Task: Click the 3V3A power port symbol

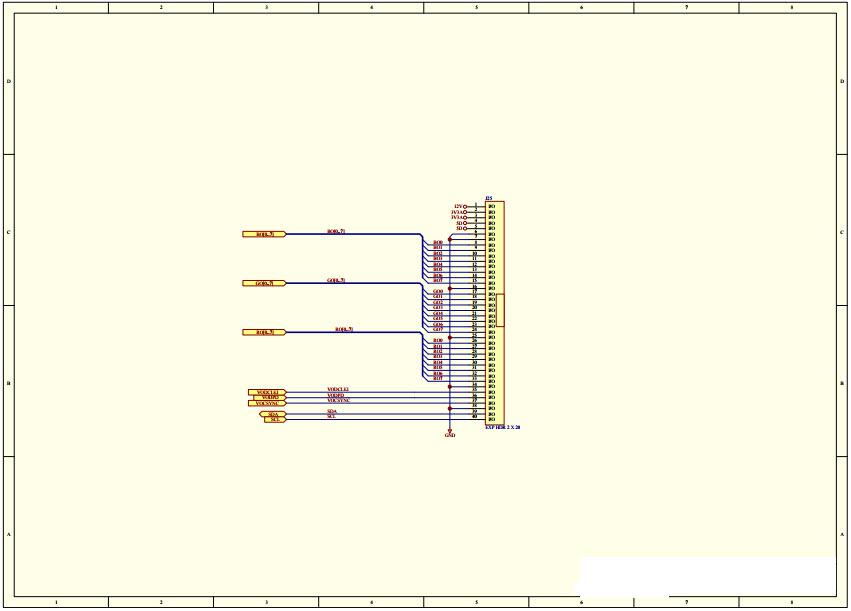Action: point(460,211)
